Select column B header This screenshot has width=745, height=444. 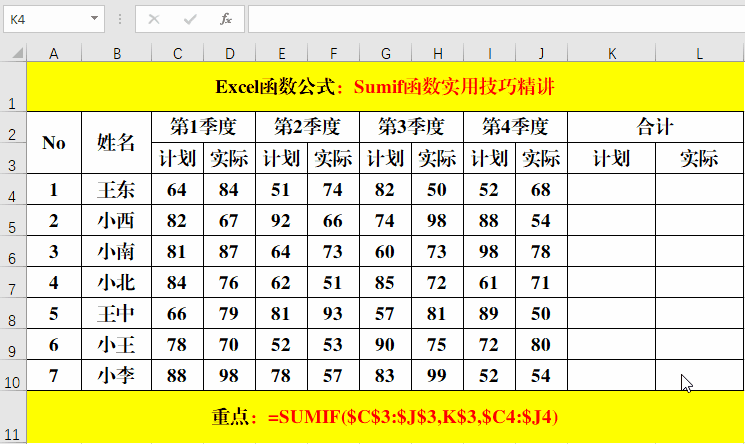[117, 53]
